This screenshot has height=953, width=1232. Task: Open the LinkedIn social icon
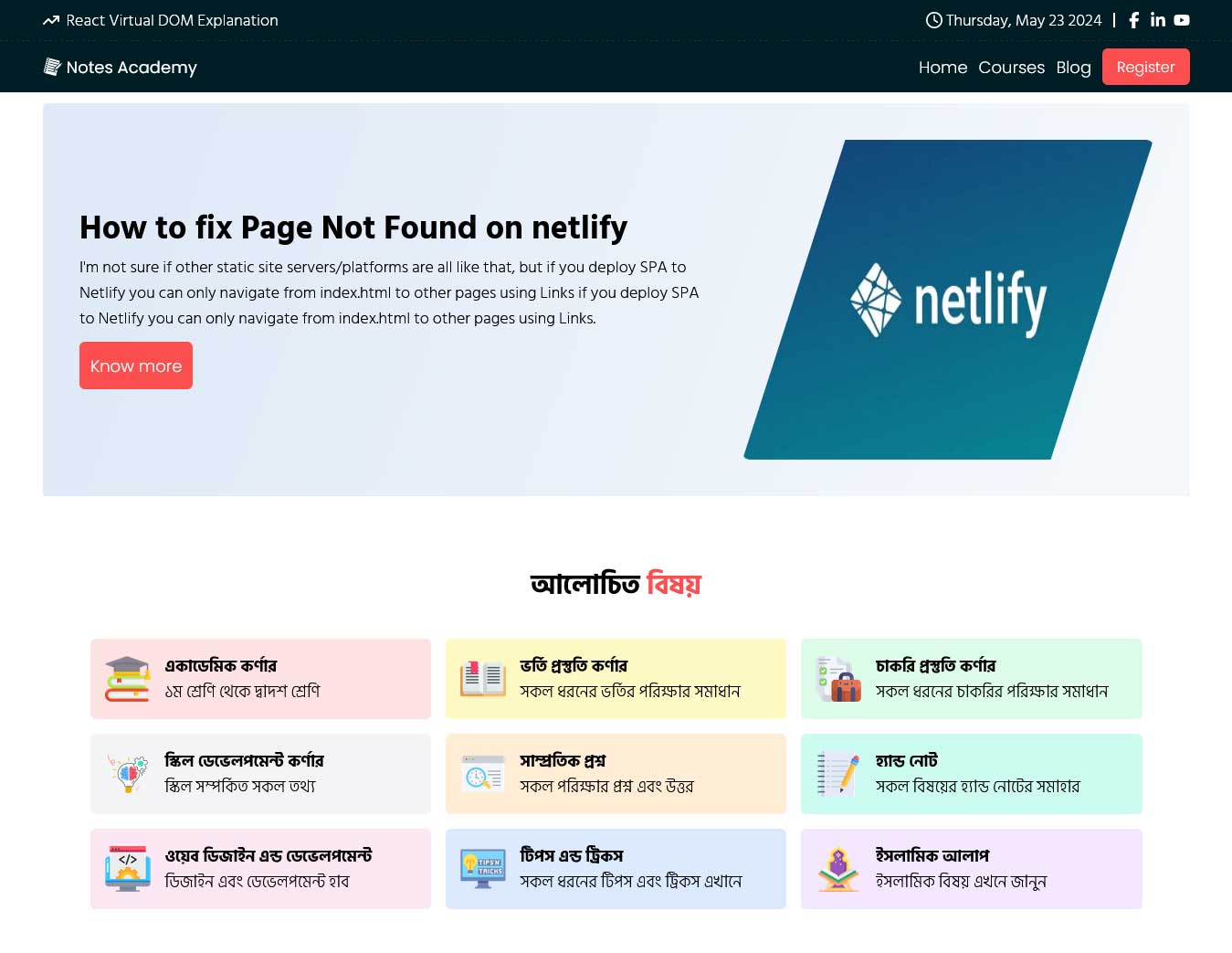pyautogui.click(x=1157, y=20)
